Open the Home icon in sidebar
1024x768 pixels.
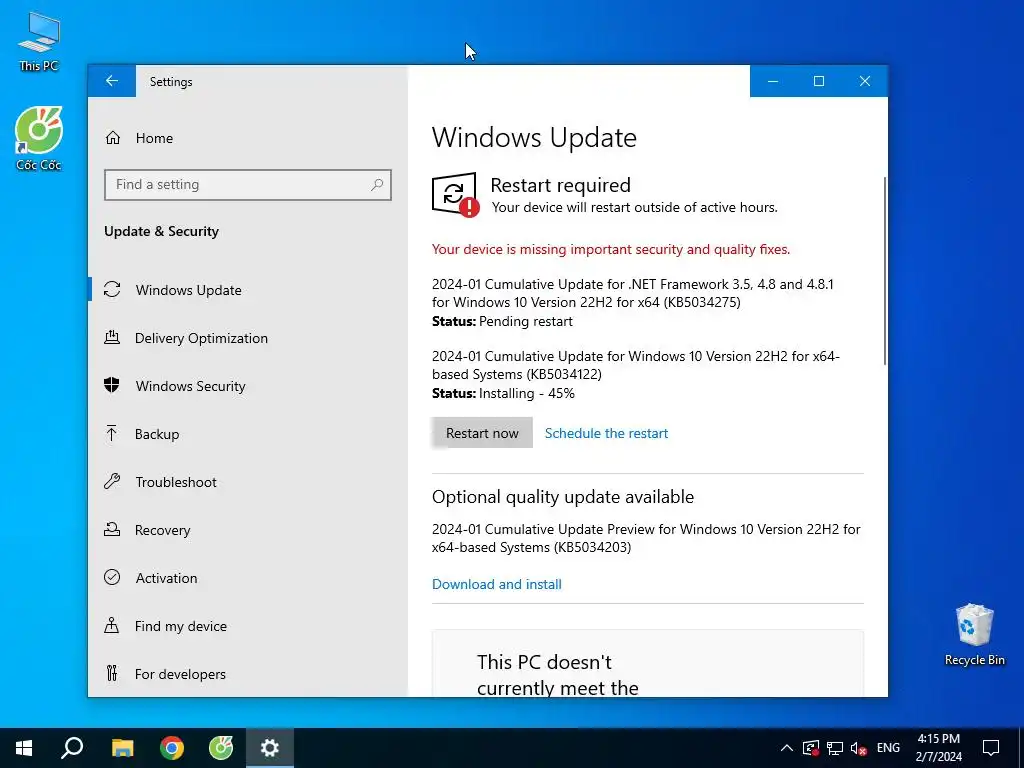tap(113, 138)
